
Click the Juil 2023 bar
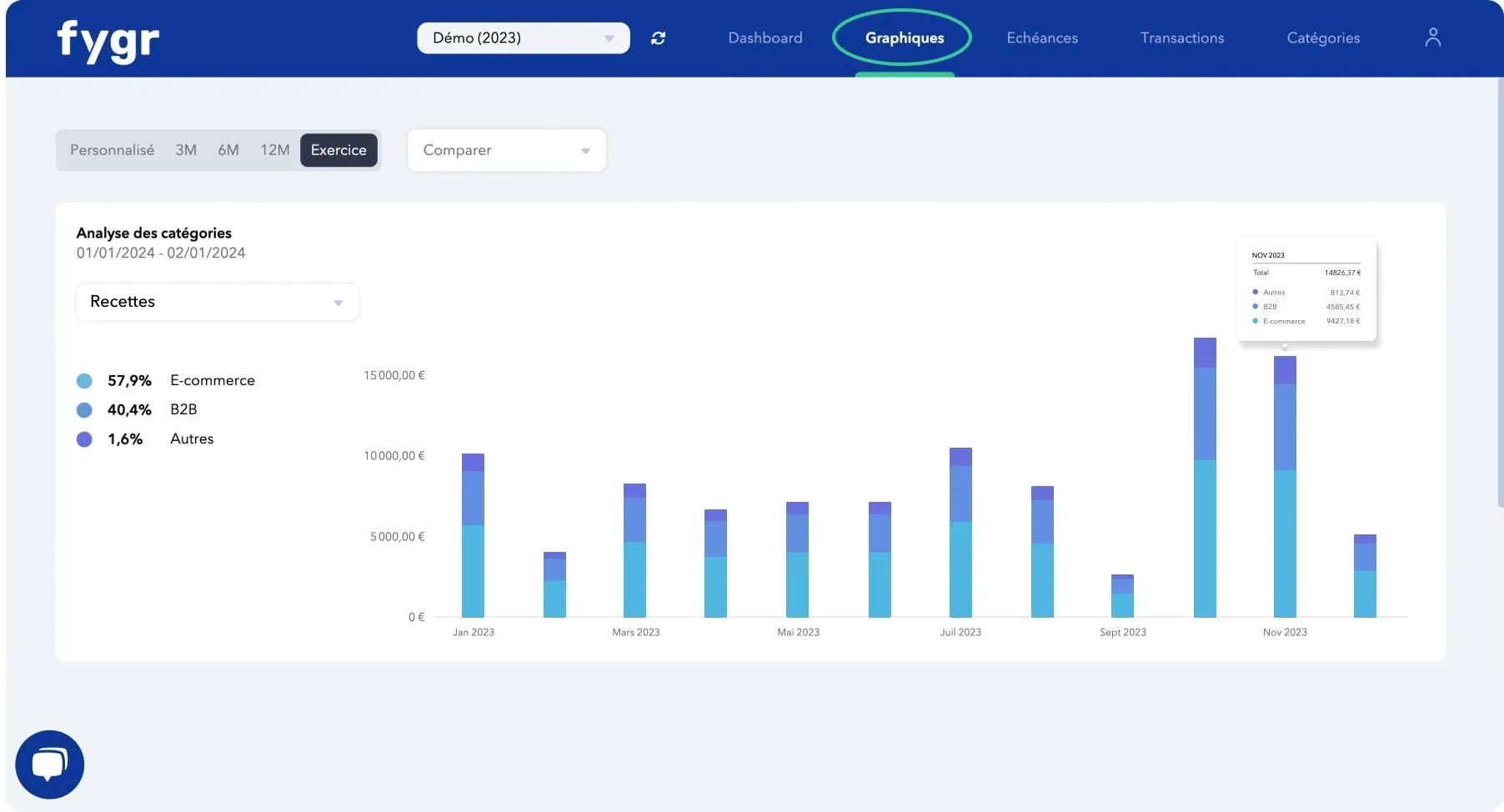click(960, 533)
